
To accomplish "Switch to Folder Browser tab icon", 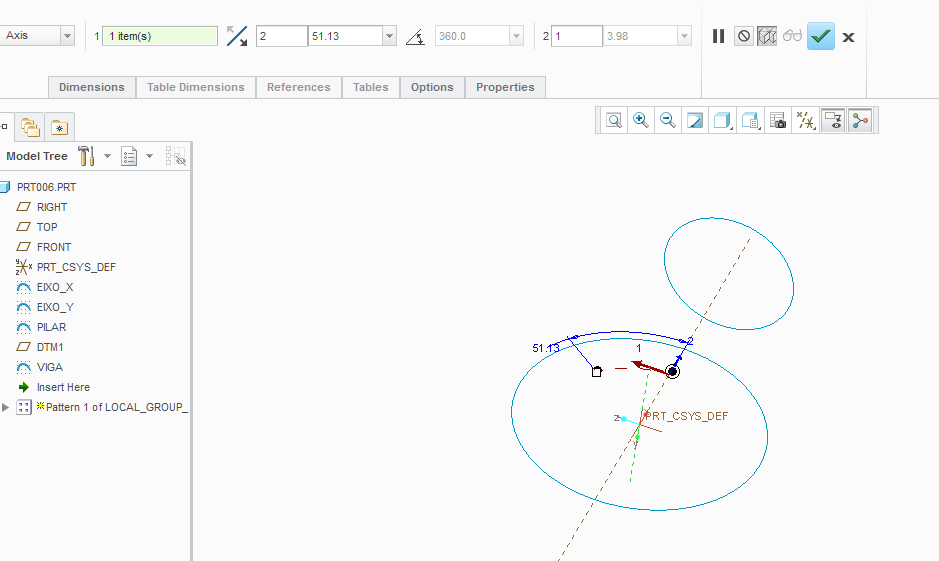I will click(30, 127).
